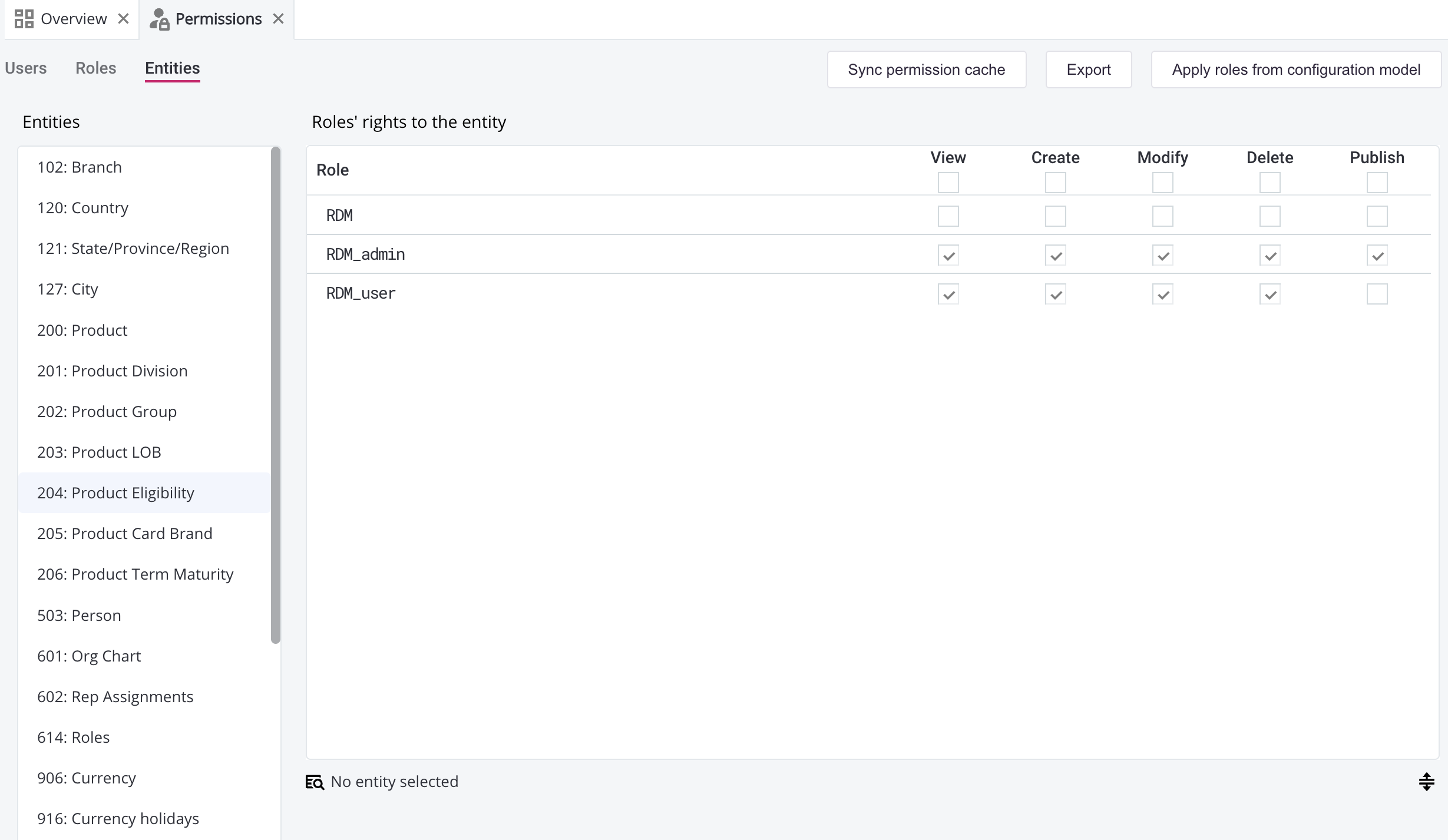The image size is (1448, 840).
Task: Toggle the bottom panel expand/collapse splitter
Action: [x=1426, y=782]
